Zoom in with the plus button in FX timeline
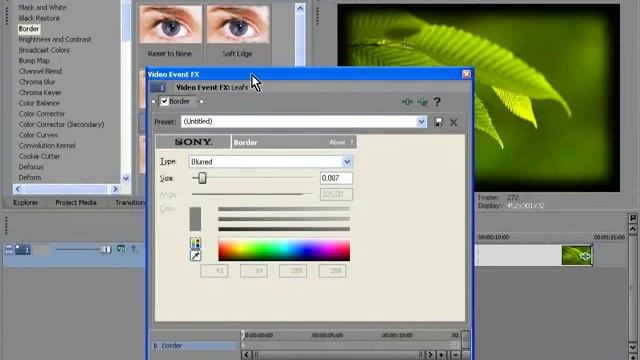Screen dimensions: 640x360 click(441, 355)
